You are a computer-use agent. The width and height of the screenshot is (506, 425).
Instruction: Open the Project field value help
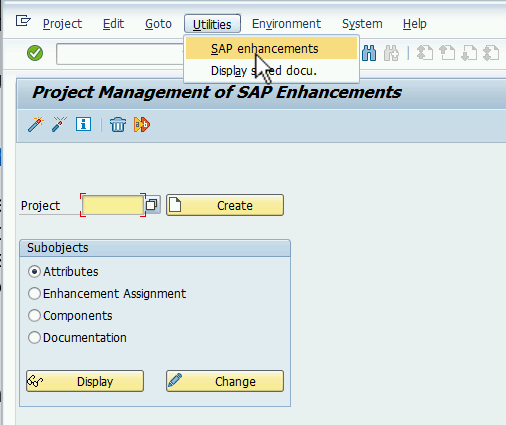tap(152, 205)
